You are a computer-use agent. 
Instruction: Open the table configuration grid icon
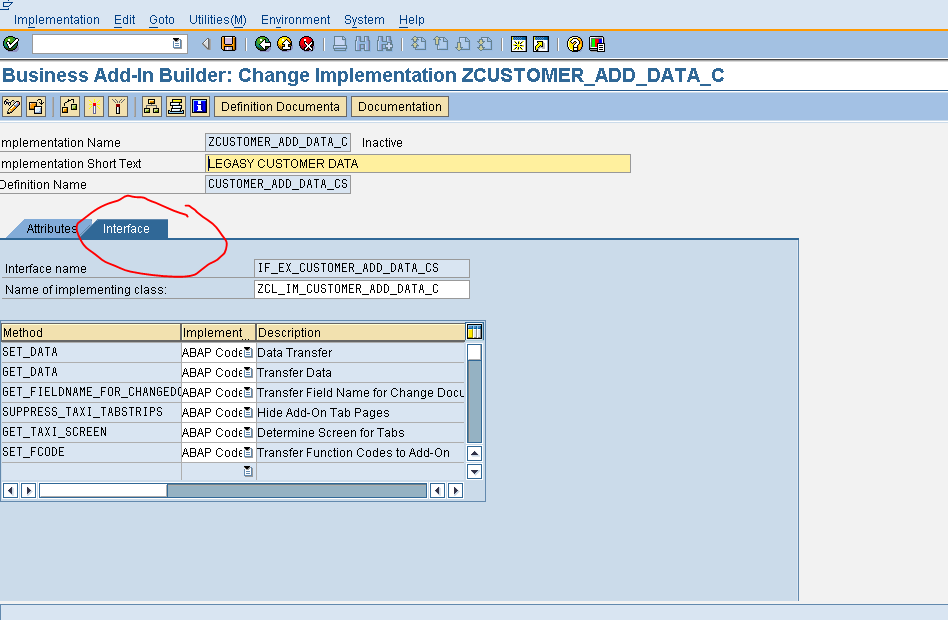pos(474,330)
